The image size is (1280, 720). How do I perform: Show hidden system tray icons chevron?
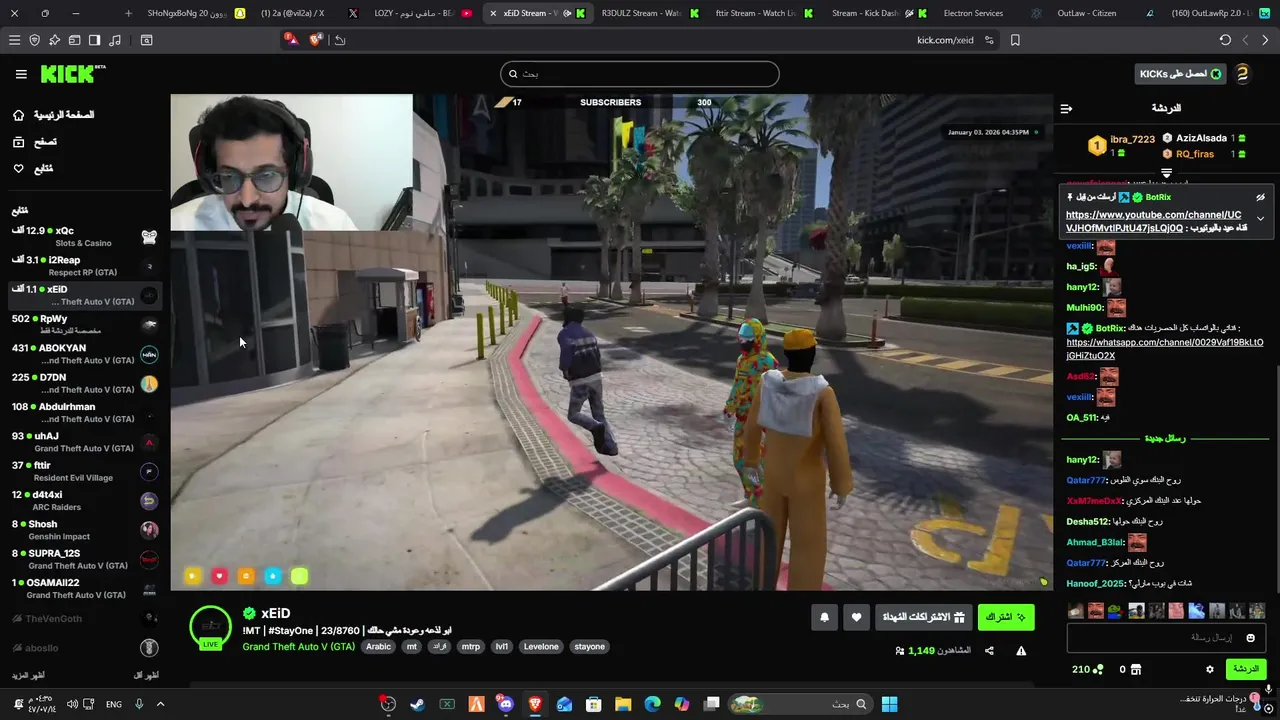(x=161, y=704)
